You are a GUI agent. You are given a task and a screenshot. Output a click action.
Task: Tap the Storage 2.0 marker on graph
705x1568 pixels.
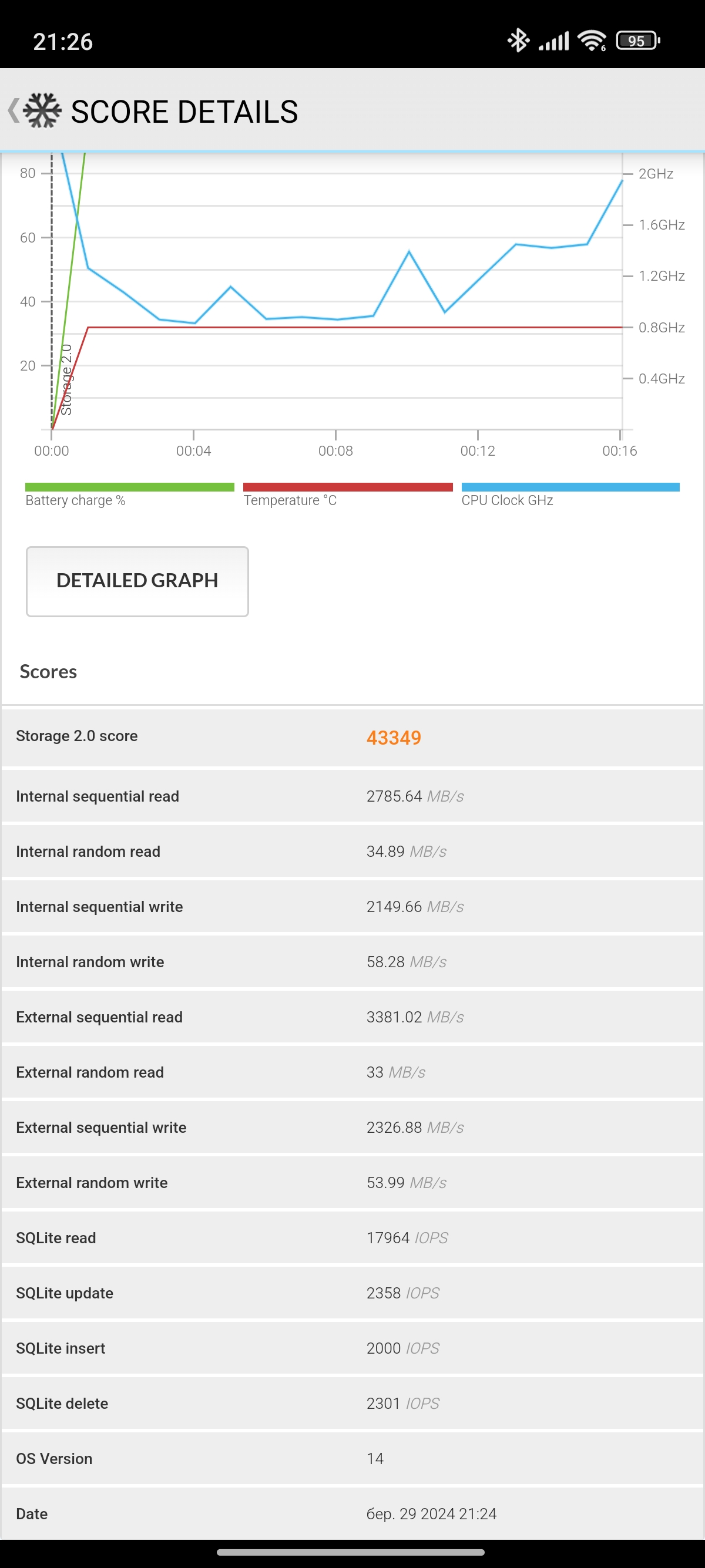(x=66, y=381)
